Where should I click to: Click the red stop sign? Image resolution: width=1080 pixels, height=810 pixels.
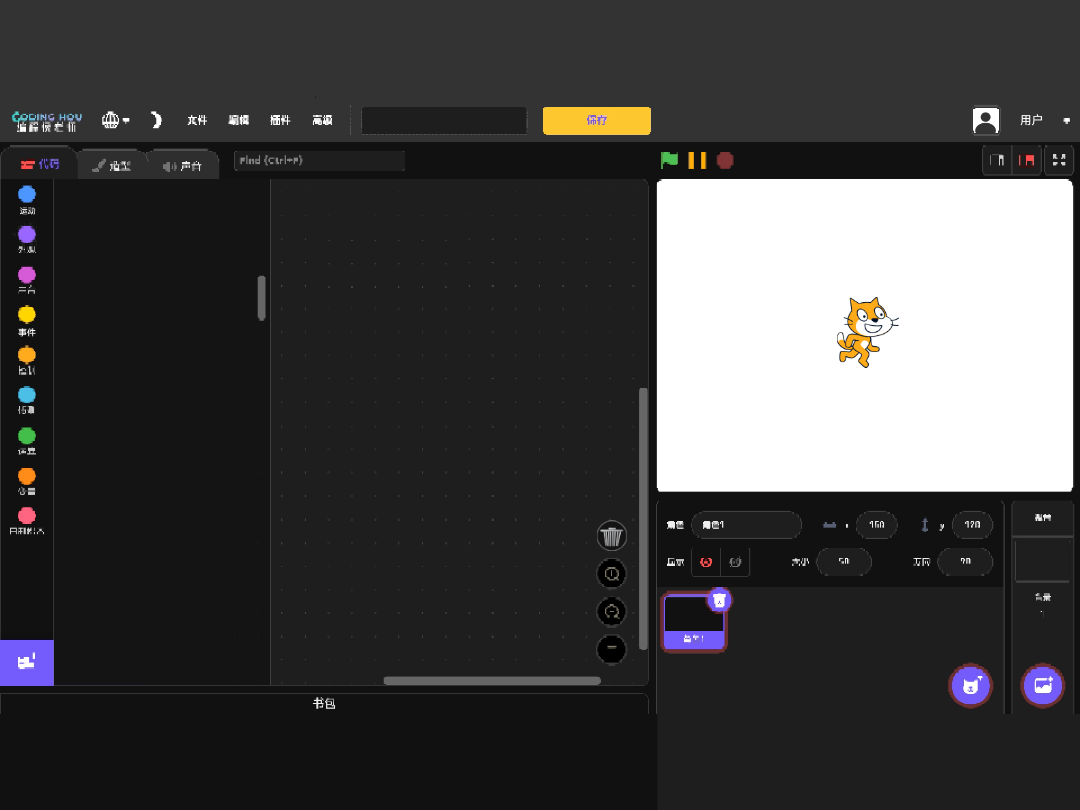pos(725,160)
